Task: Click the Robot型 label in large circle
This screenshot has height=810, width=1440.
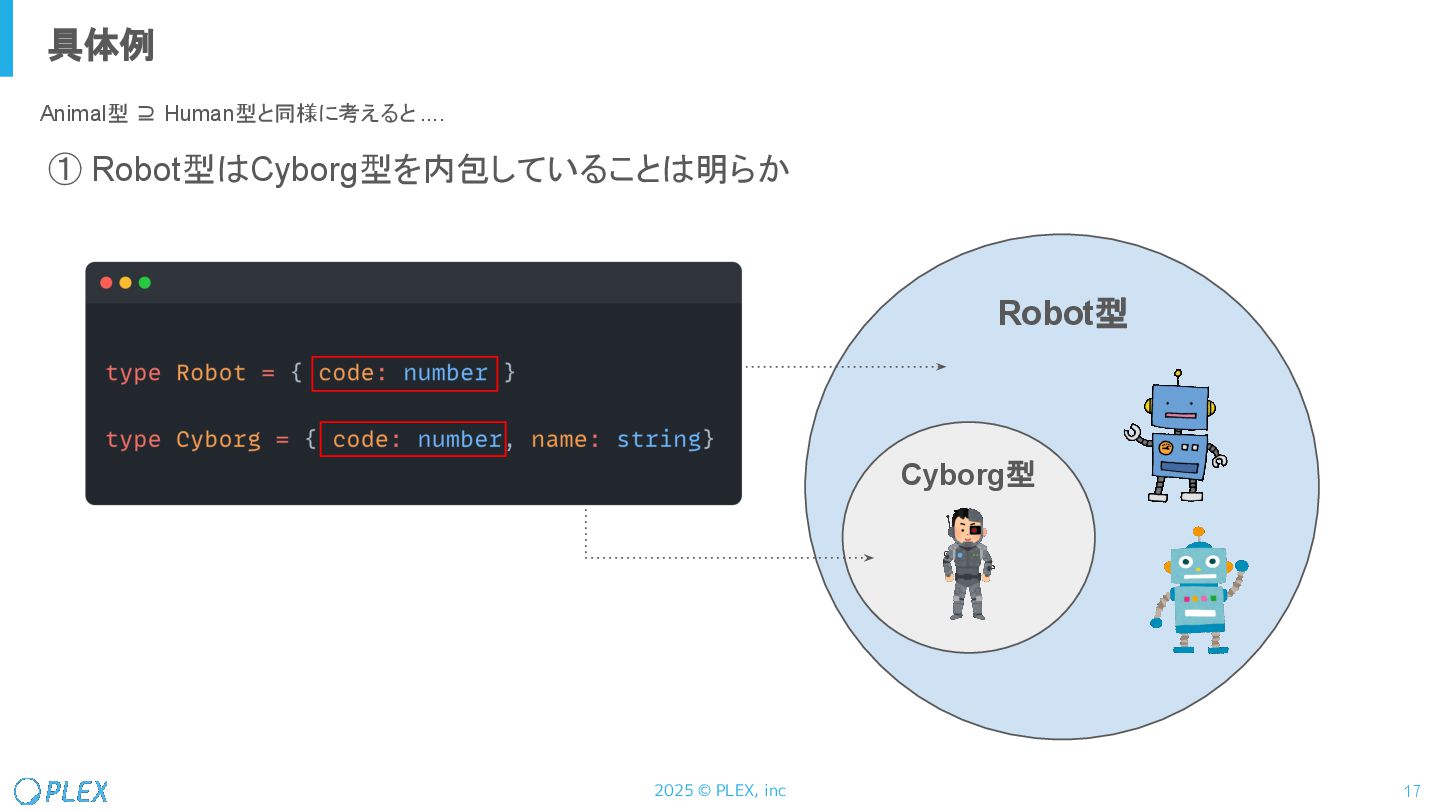Action: [1062, 314]
